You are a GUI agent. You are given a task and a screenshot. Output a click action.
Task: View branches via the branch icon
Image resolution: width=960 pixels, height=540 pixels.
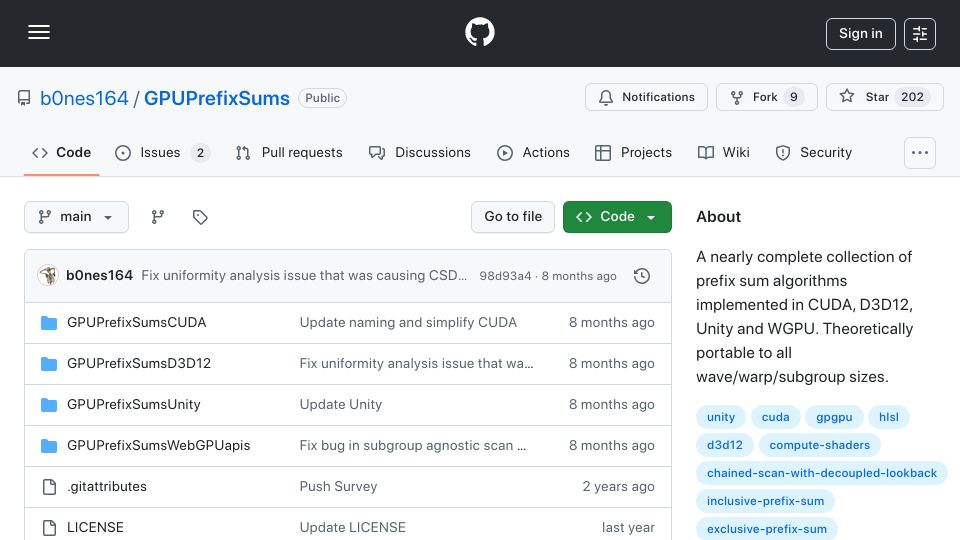[158, 217]
